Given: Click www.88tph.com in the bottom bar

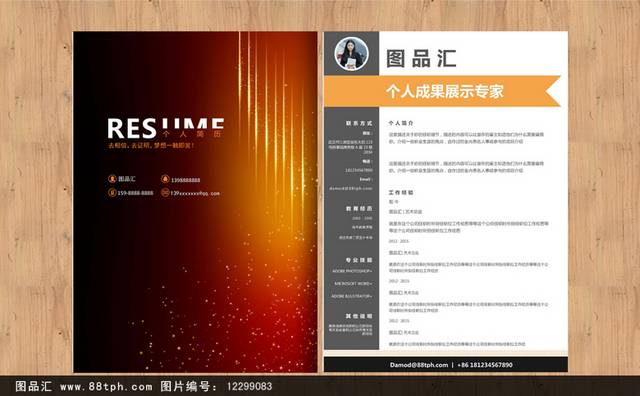Looking at the screenshot, I should click(106, 386).
